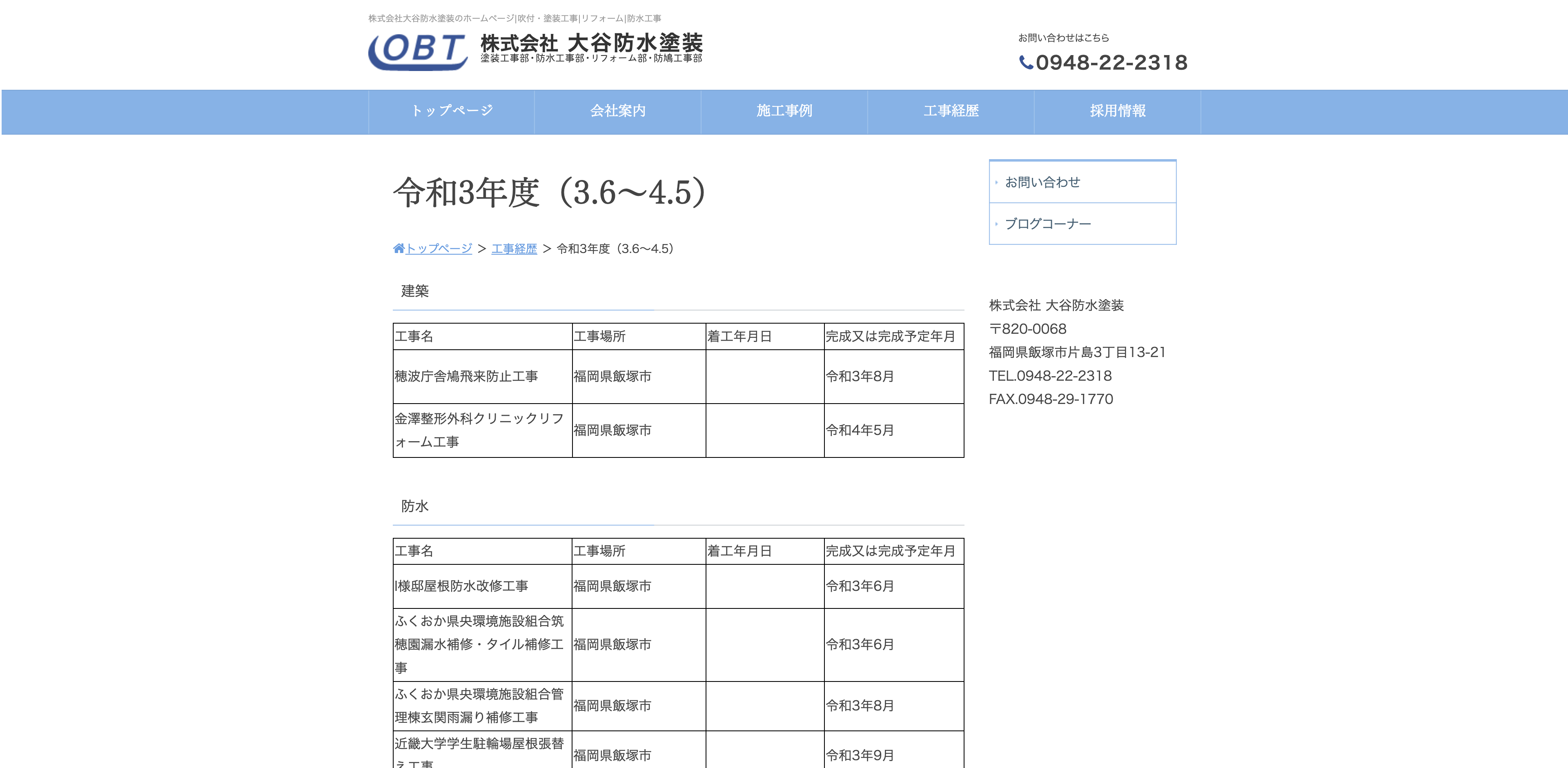This screenshot has height=768, width=1568.
Task: Follow the 工事経歴 breadcrumb link
Action: click(x=514, y=249)
